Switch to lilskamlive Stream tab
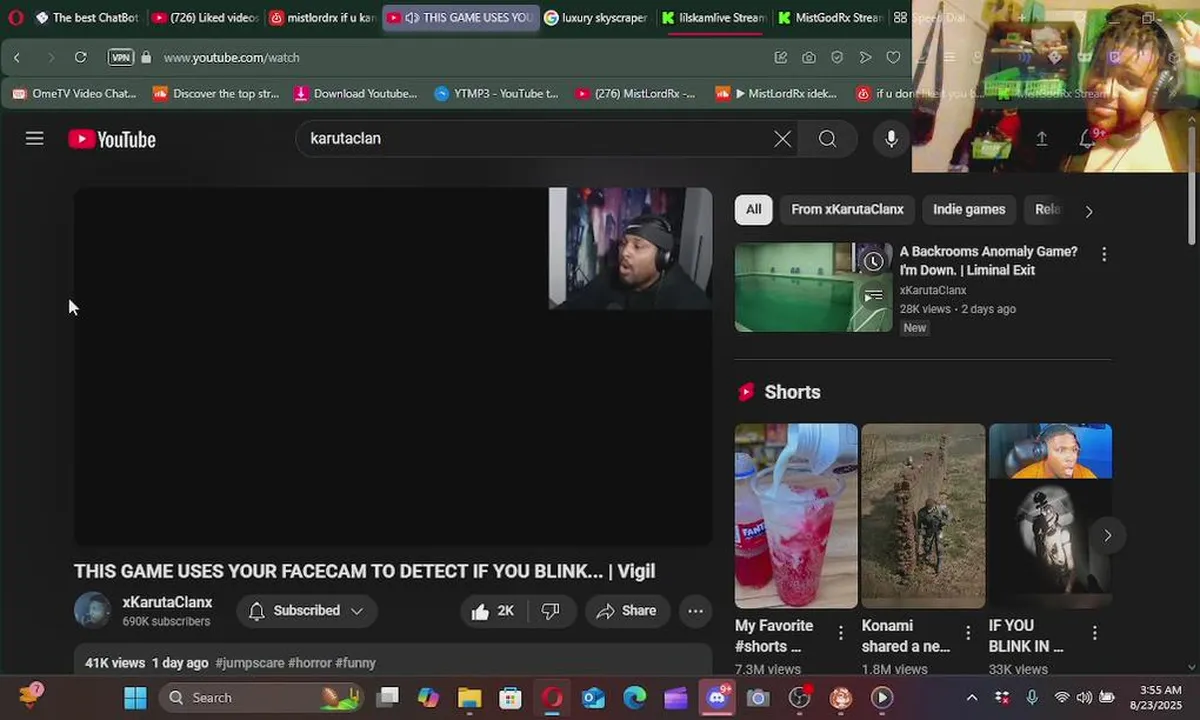Viewport: 1200px width, 720px height. [x=714, y=18]
